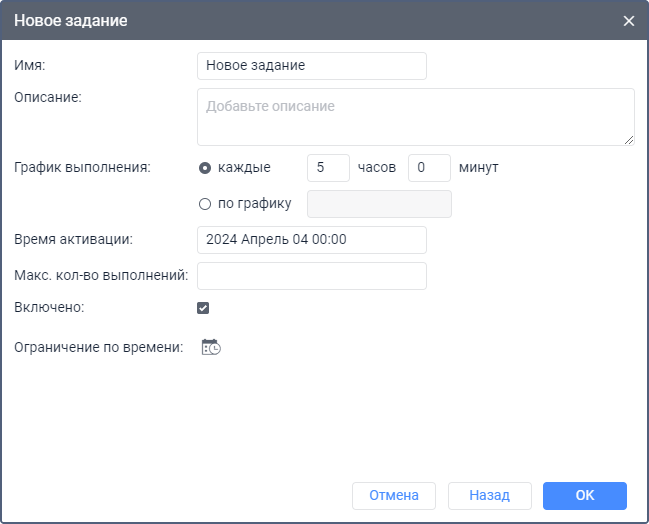Click the «График выполнения:» label text
The image size is (649, 524).
click(82, 168)
